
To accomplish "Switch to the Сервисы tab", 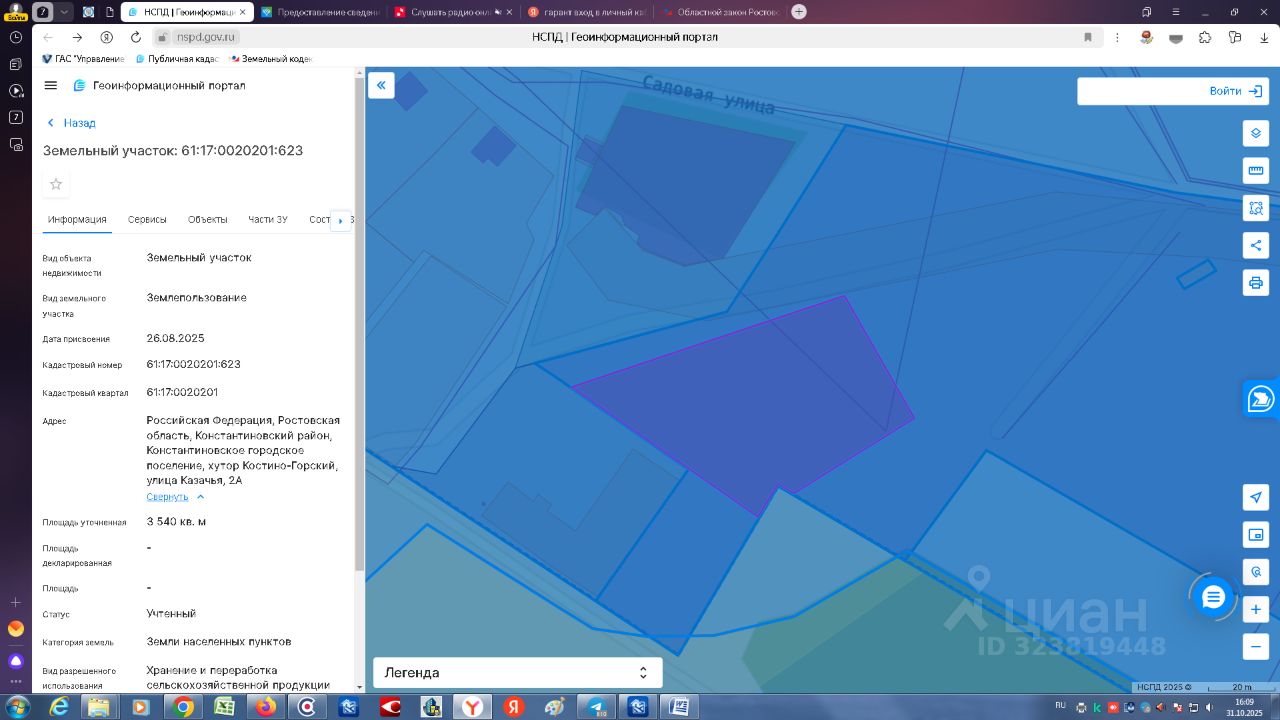I will [x=147, y=220].
